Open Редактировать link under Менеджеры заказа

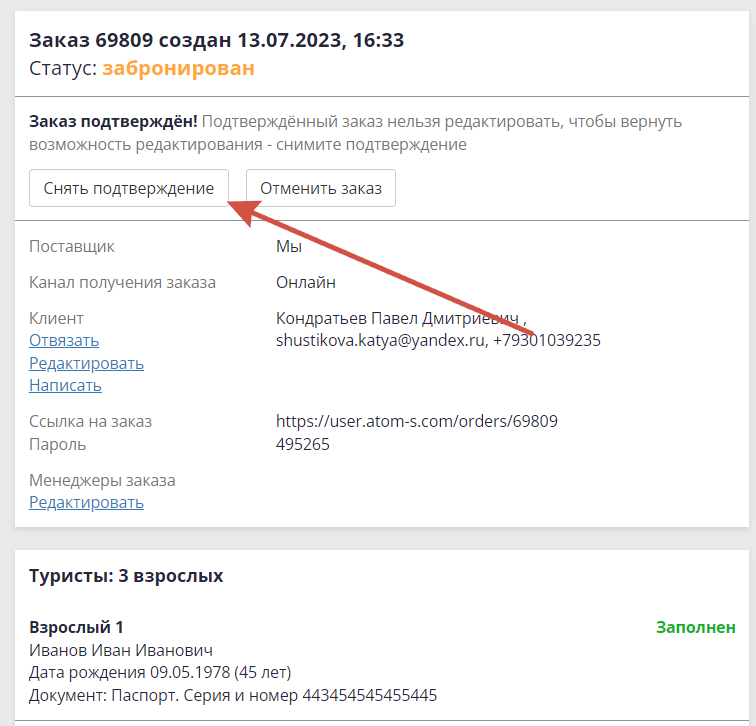[86, 502]
